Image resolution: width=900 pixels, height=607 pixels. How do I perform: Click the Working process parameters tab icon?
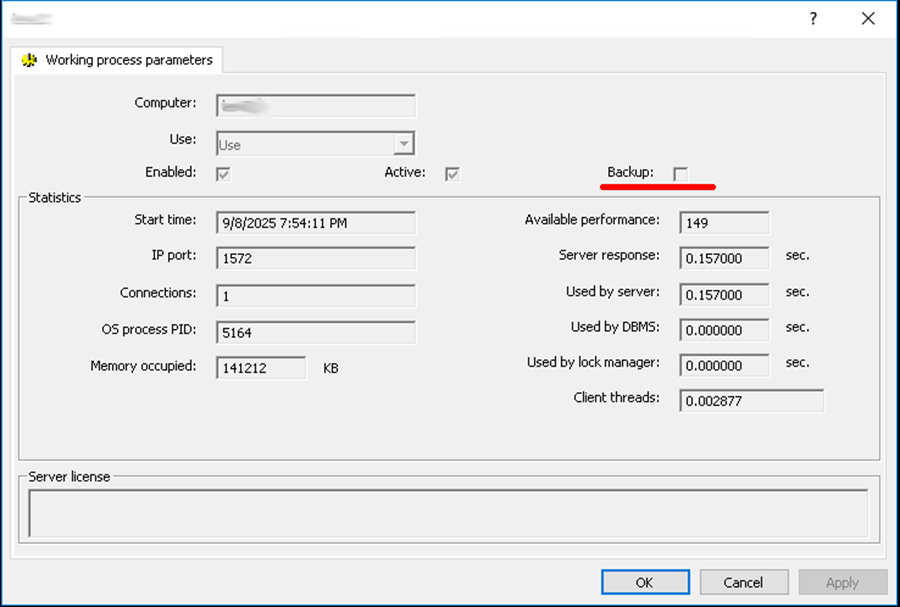tap(29, 60)
